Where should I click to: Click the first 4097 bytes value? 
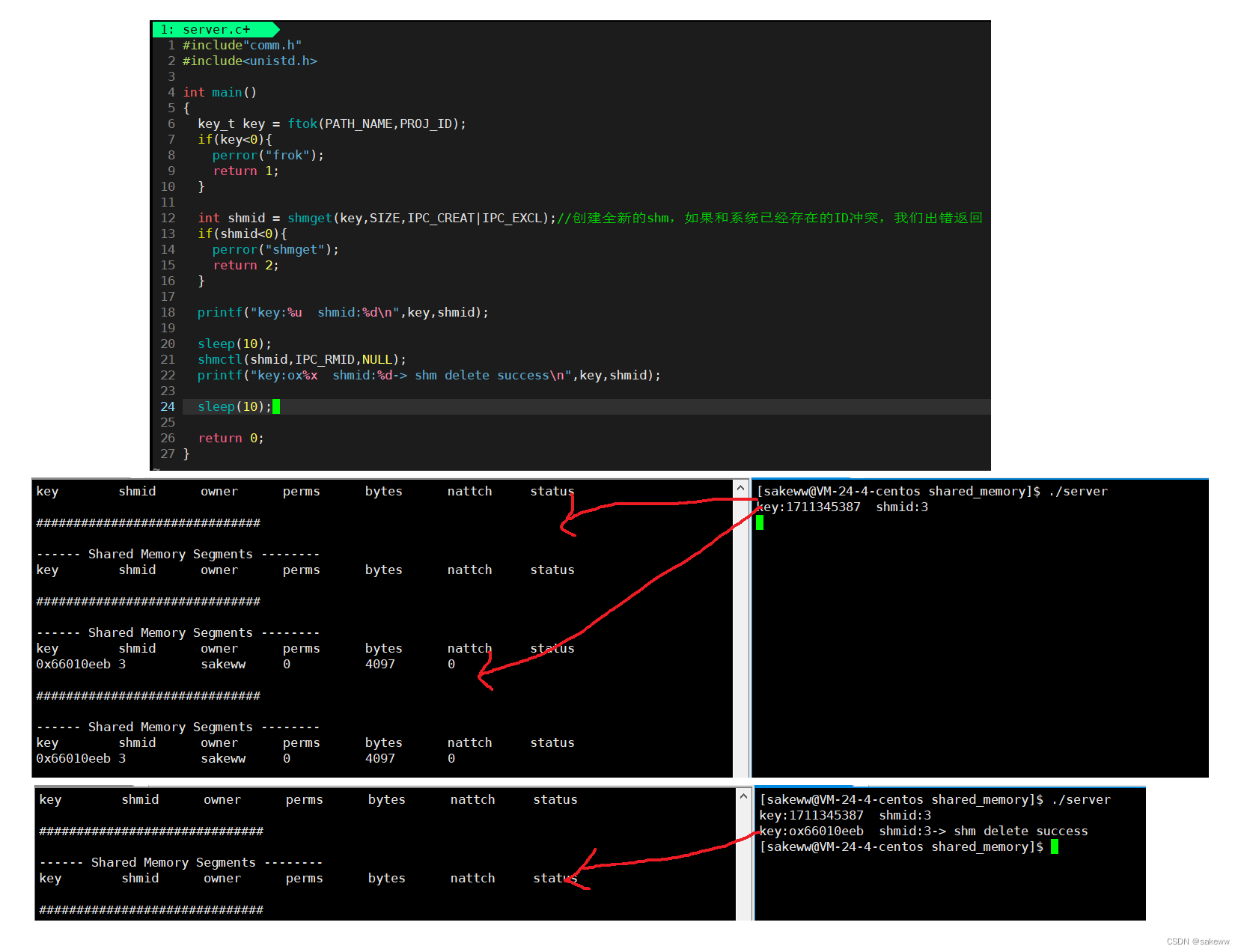[x=379, y=664]
